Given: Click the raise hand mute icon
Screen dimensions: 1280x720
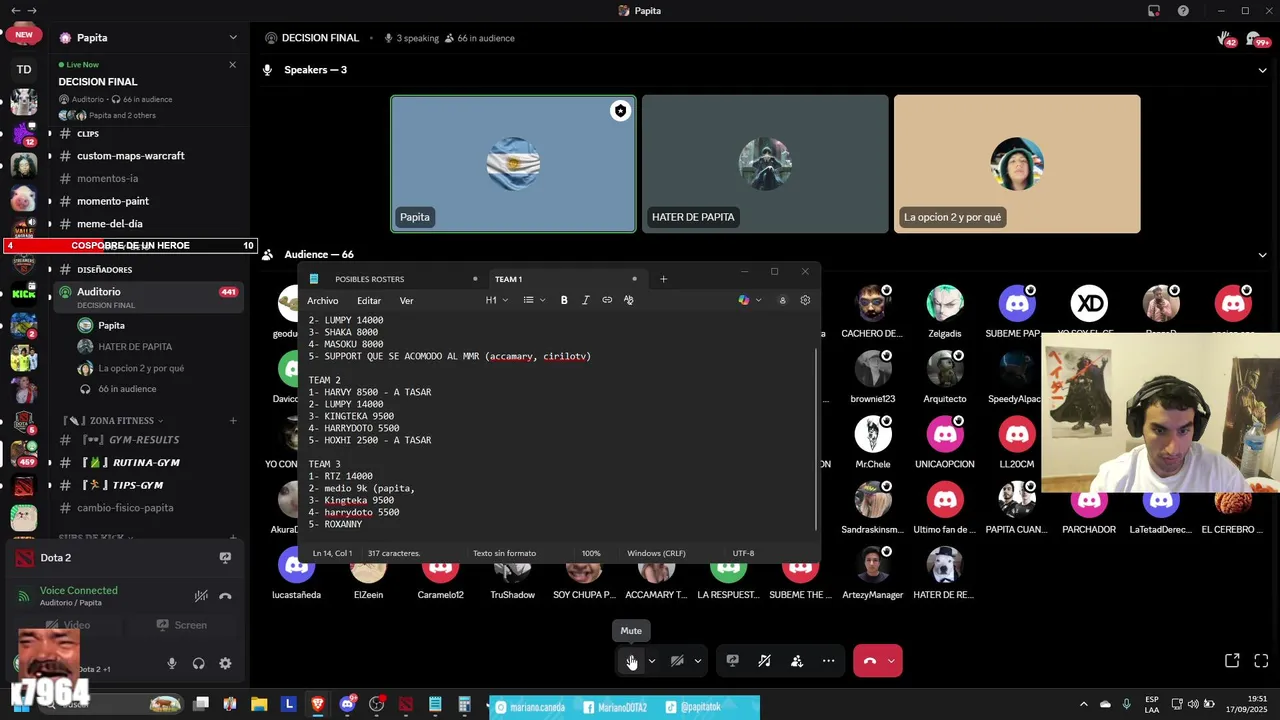Looking at the screenshot, I should pyautogui.click(x=631, y=661).
